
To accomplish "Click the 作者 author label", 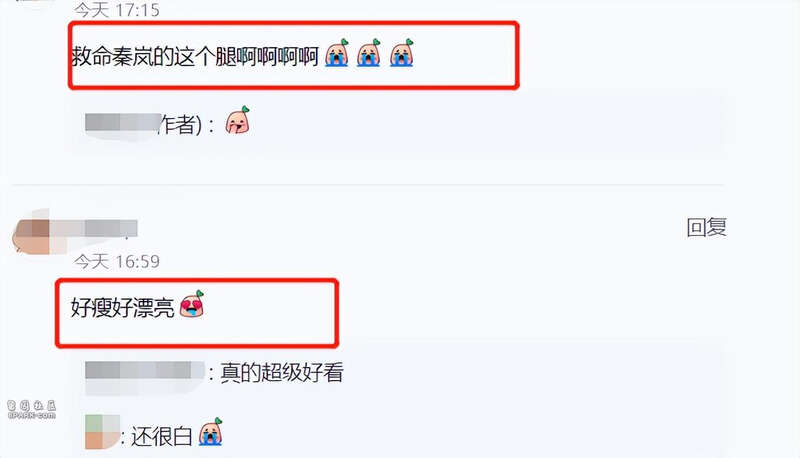I will point(178,124).
